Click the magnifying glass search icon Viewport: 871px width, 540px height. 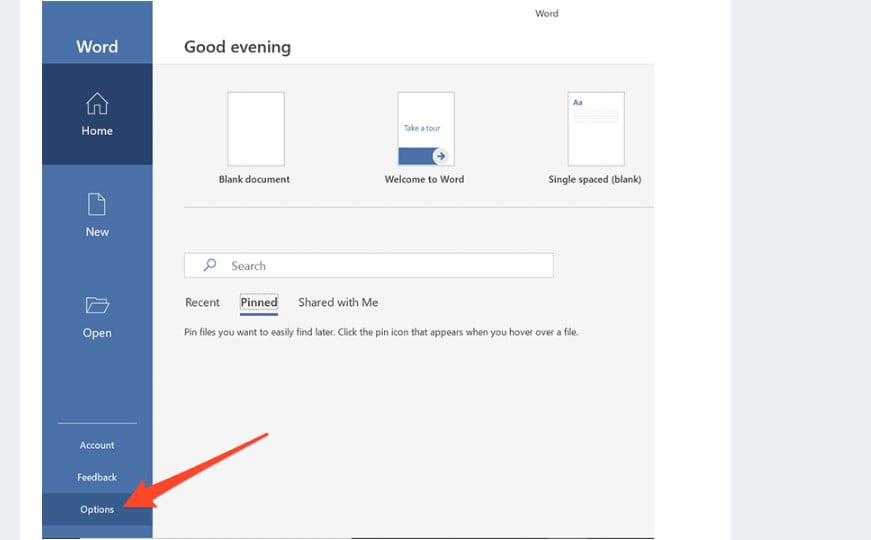pyautogui.click(x=210, y=265)
